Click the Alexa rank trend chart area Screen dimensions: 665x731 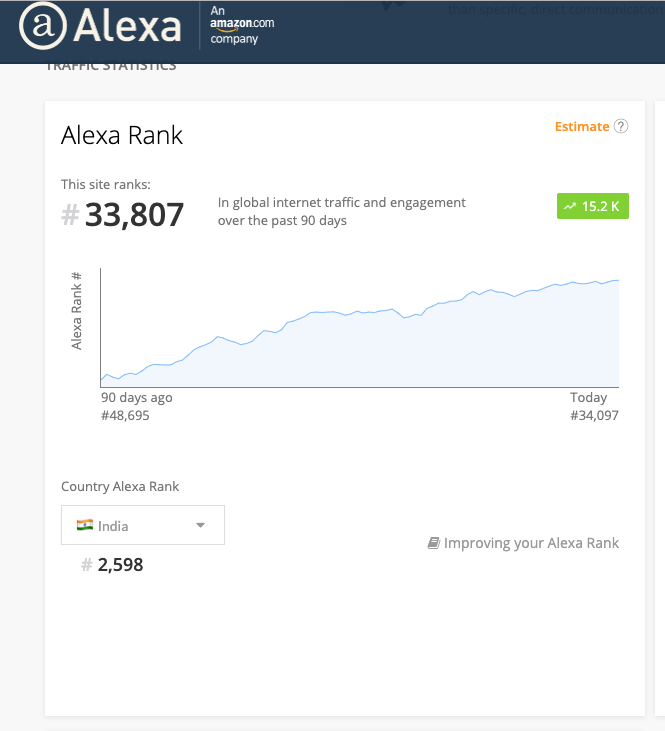pos(360,340)
